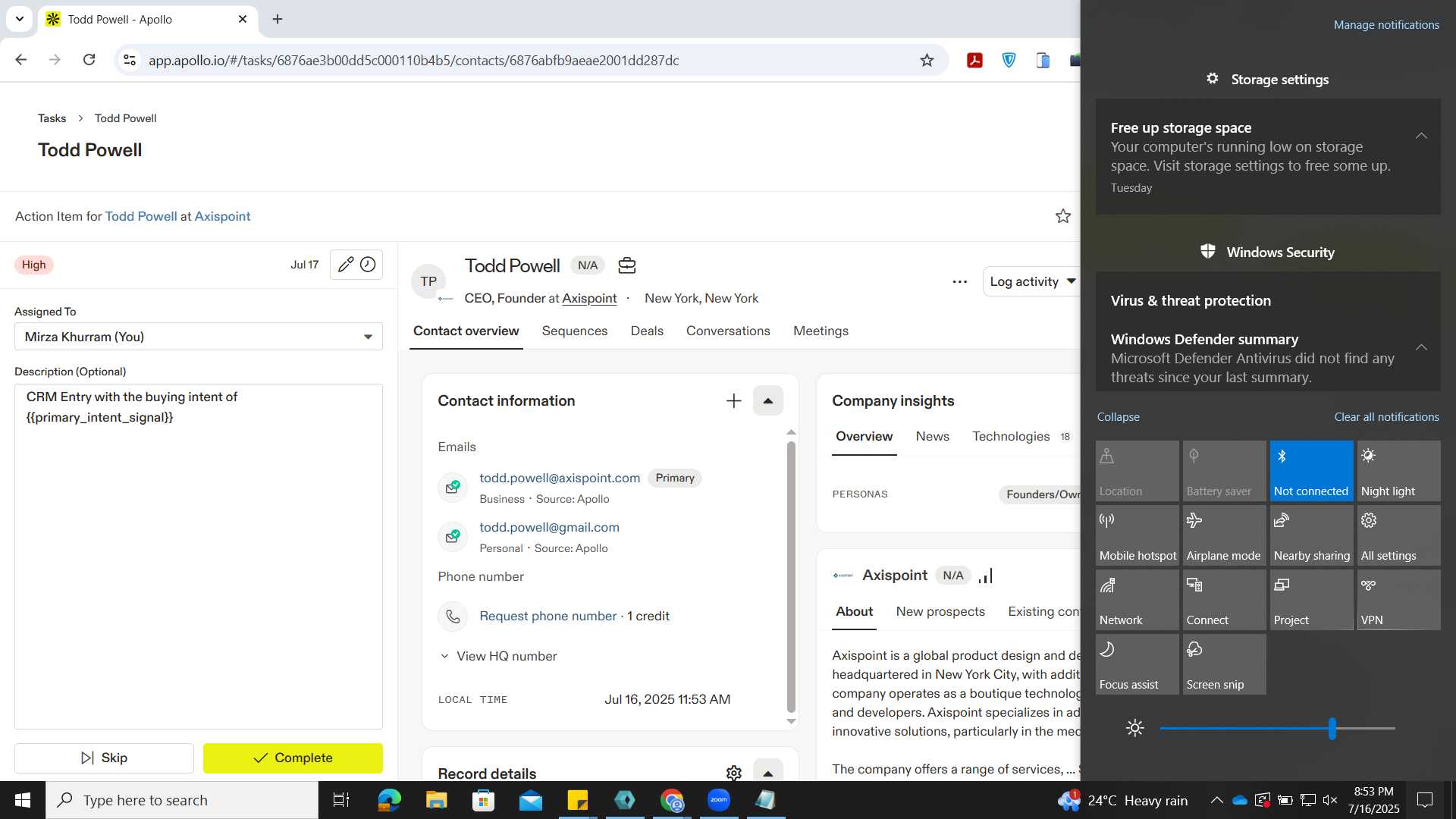Screen dimensions: 1456x819
Task: Skip this task
Action: (x=104, y=758)
